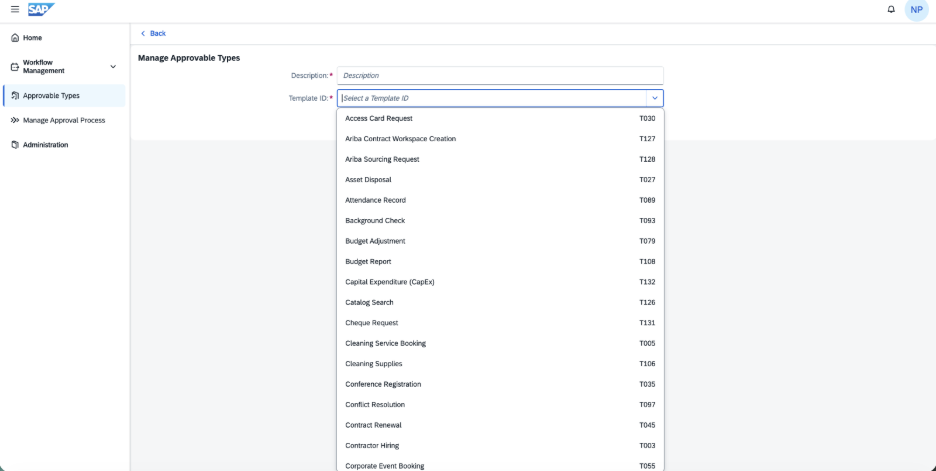Click the Administration icon in sidebar
936x471 pixels.
[15, 144]
